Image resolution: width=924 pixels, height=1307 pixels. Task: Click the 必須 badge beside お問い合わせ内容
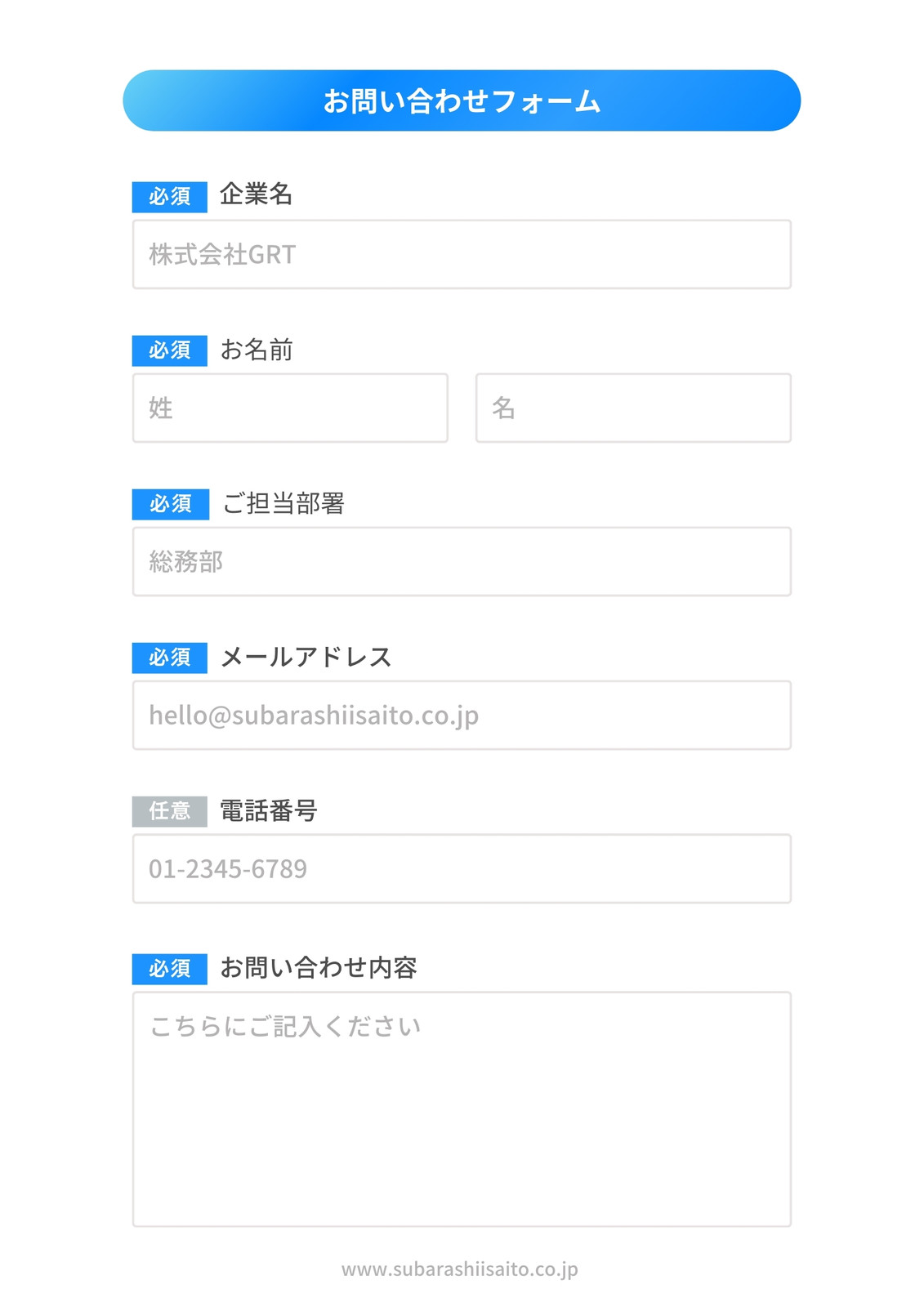170,969
